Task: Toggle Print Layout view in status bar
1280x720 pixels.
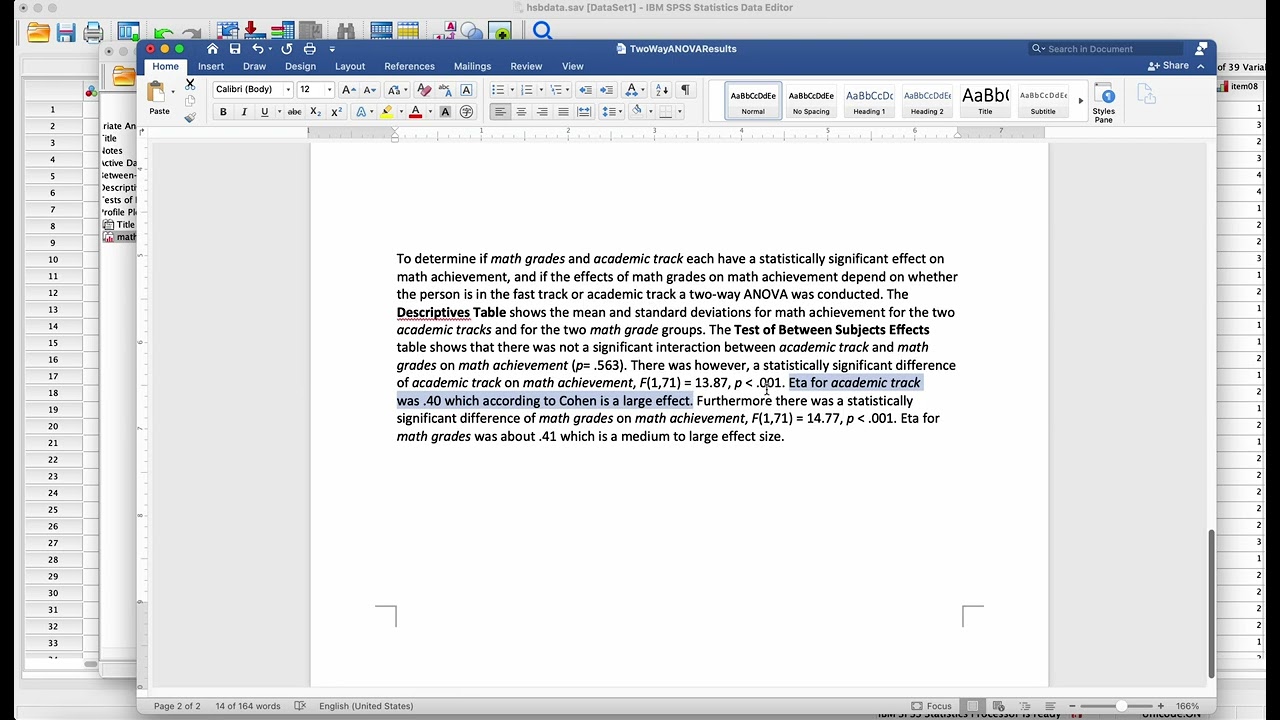Action: coord(973,706)
